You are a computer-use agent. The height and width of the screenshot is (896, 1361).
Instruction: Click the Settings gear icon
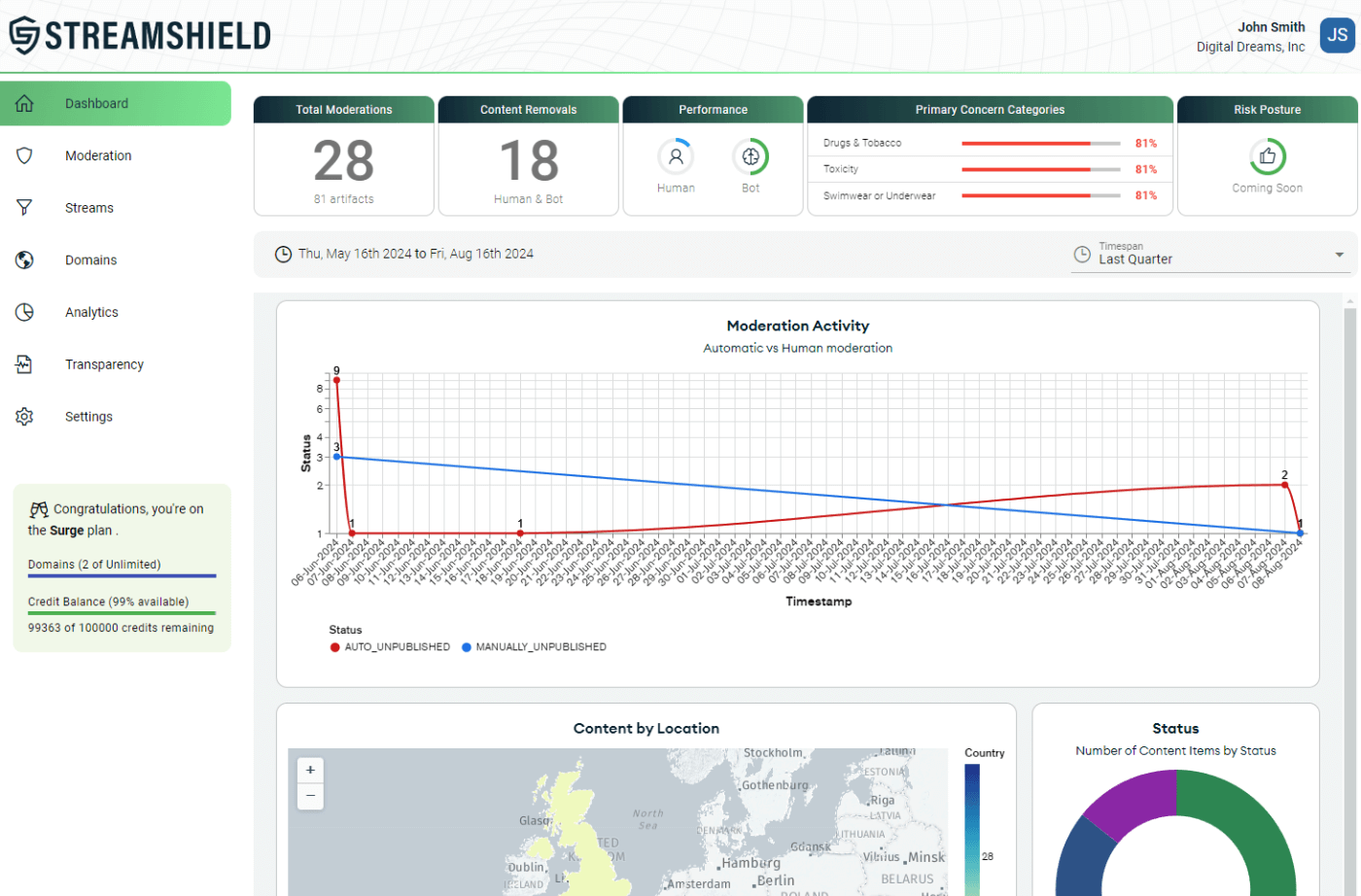click(25, 417)
